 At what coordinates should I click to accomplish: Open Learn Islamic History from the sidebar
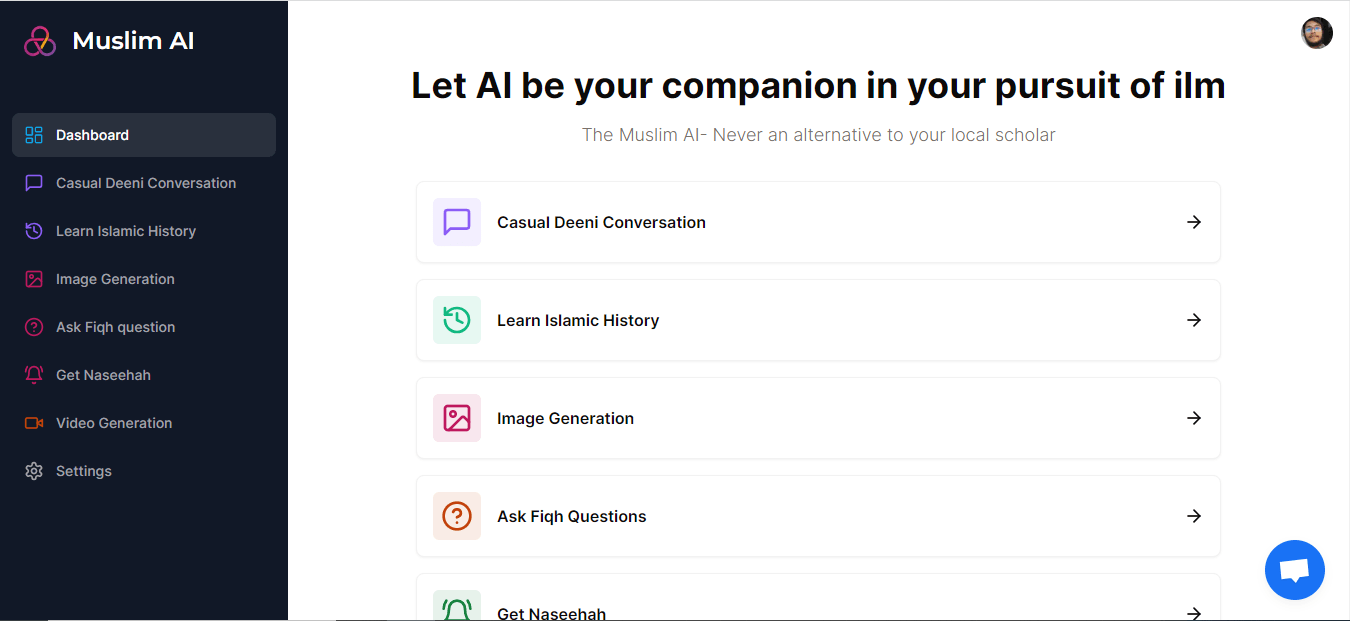point(144,231)
